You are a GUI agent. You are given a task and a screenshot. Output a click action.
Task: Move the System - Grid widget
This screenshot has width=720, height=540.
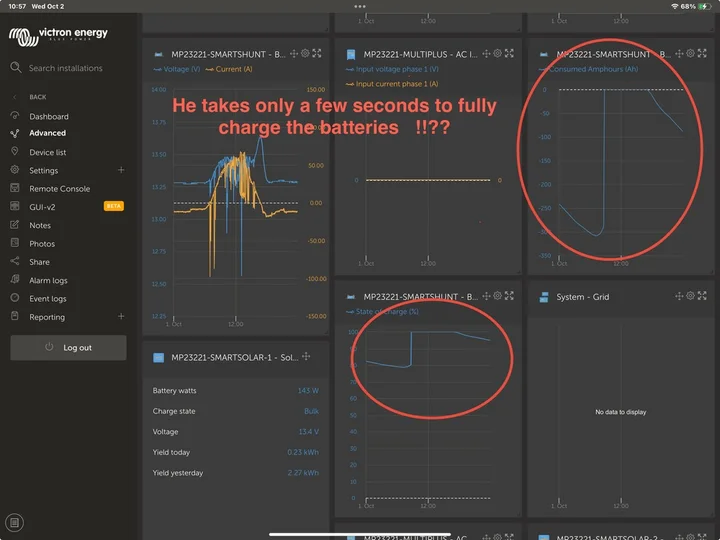[679, 296]
